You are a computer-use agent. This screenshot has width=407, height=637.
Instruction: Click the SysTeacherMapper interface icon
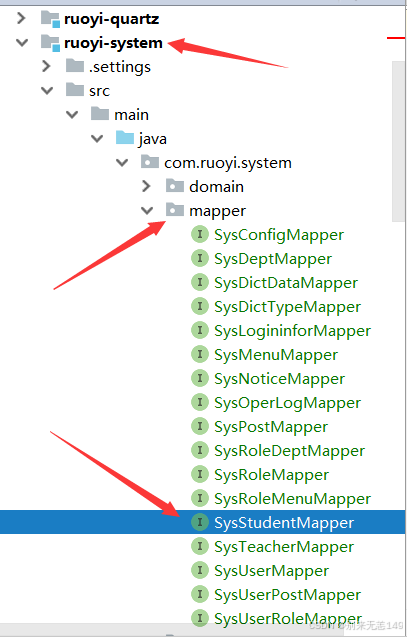200,546
